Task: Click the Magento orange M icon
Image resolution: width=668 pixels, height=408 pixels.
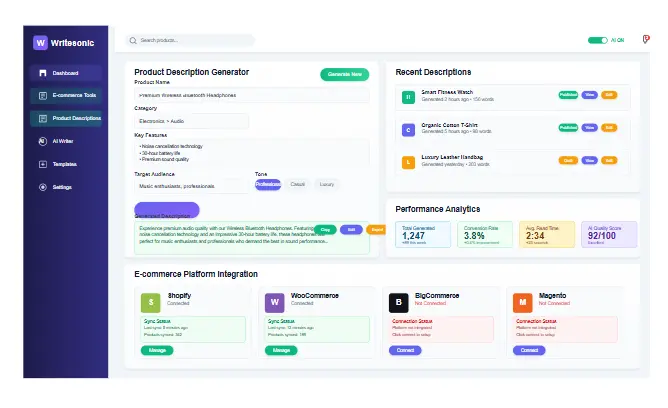Action: 523,303
